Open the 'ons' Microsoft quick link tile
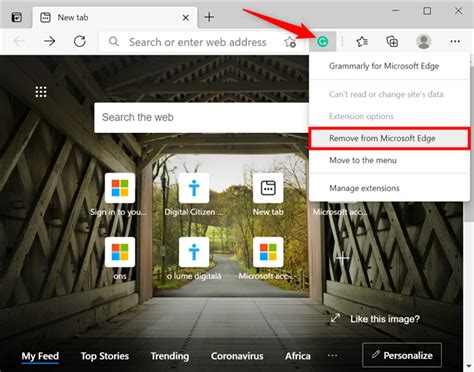Screen dimensions: 474x372 [120, 252]
